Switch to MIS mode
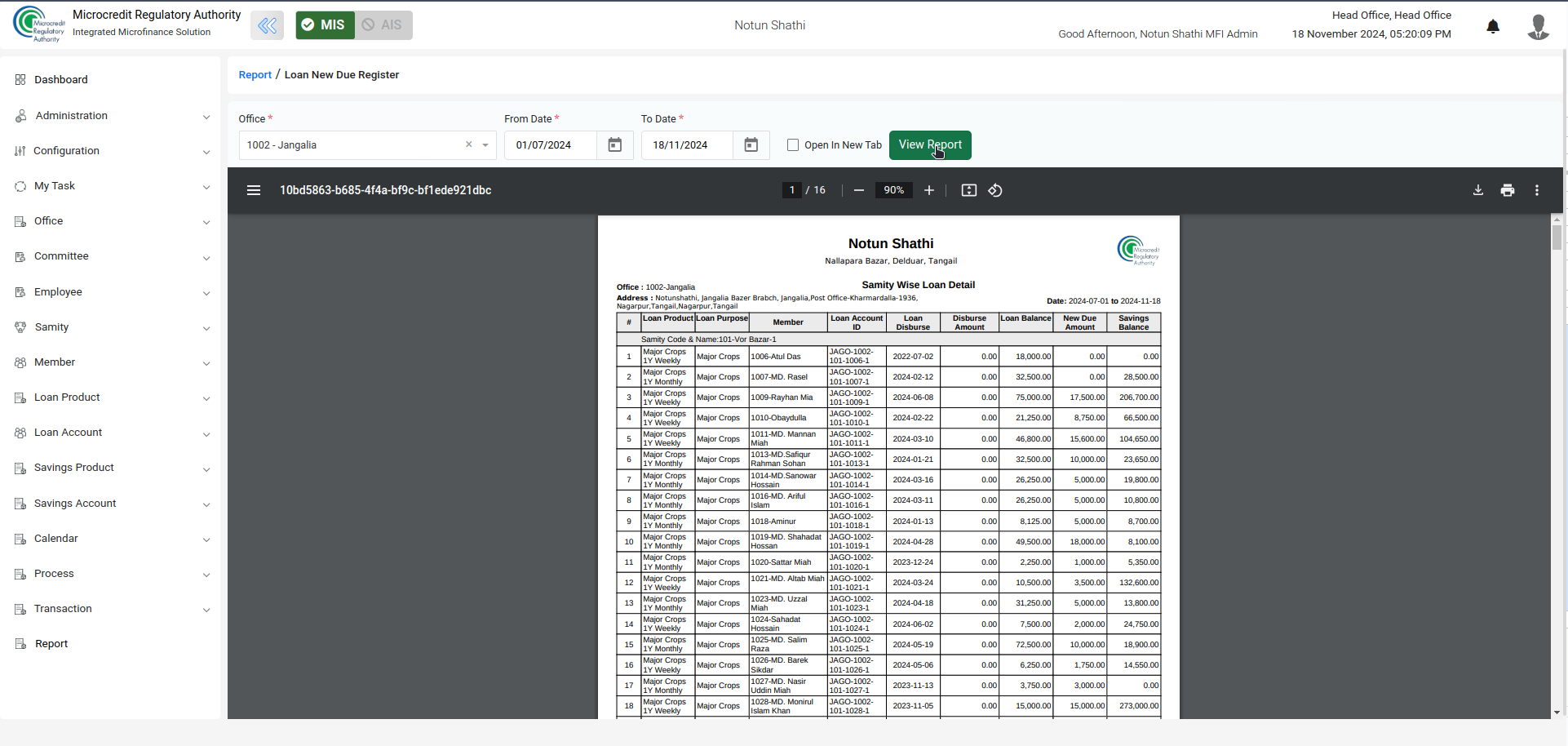 point(325,25)
